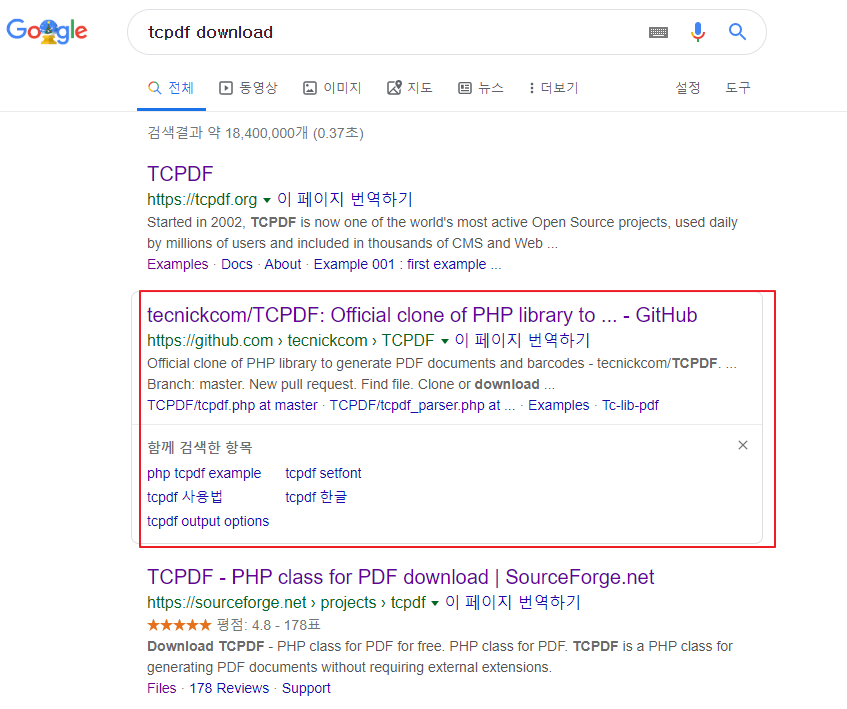This screenshot has width=847, height=709.
Task: Close the 함께 검색한 항목 box
Action: 743,445
